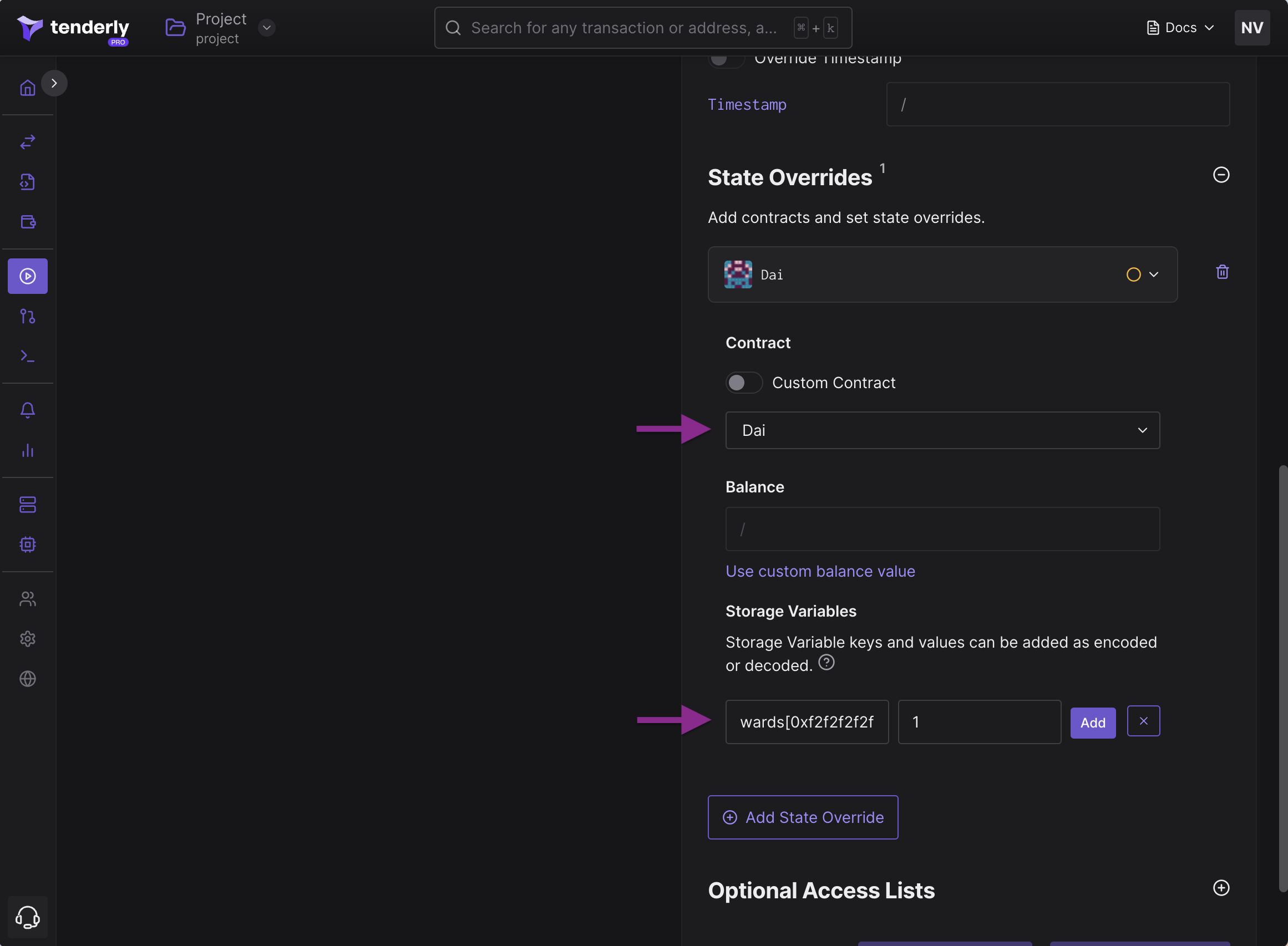The width and height of the screenshot is (1288, 946).
Task: Collapse the State Overrides section
Action: (x=1221, y=175)
